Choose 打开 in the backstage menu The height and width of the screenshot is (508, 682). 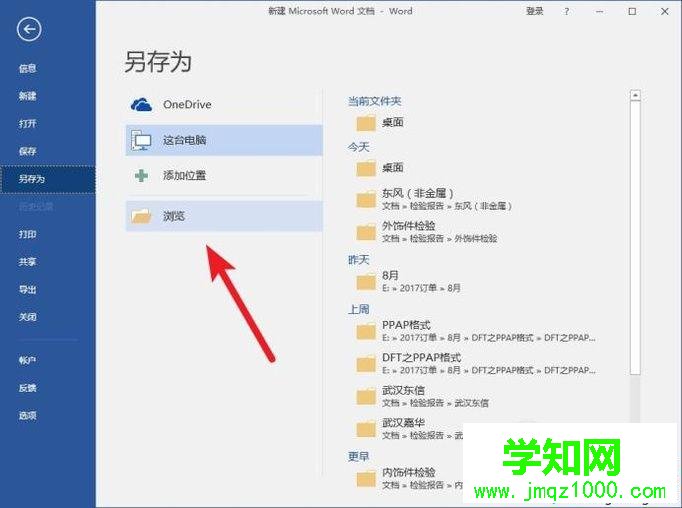click(27, 124)
